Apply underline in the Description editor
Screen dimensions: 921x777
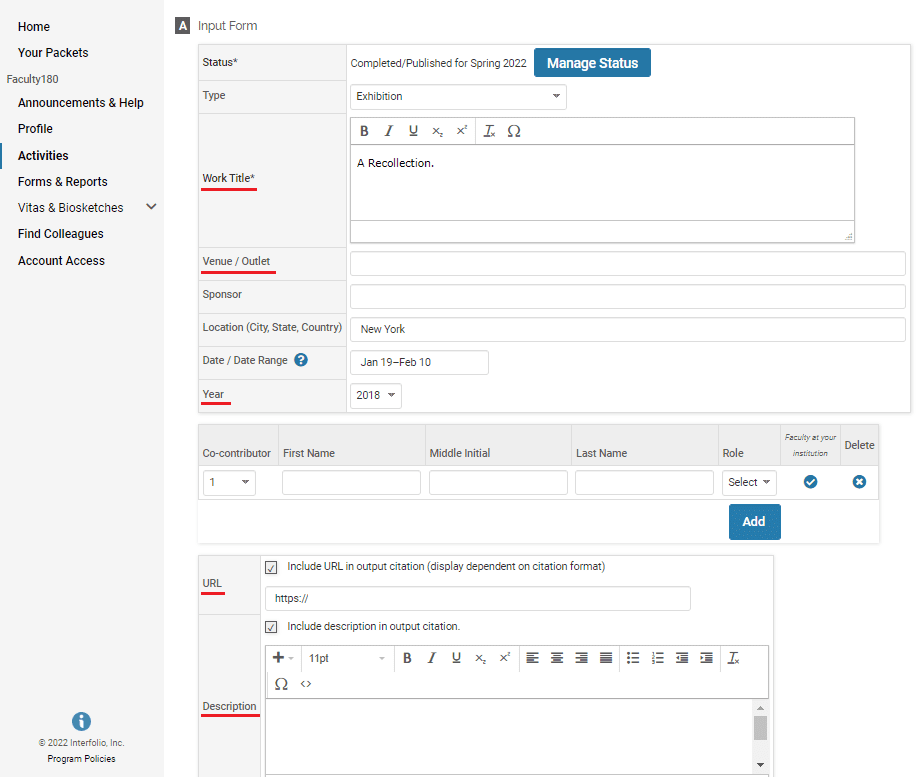456,658
